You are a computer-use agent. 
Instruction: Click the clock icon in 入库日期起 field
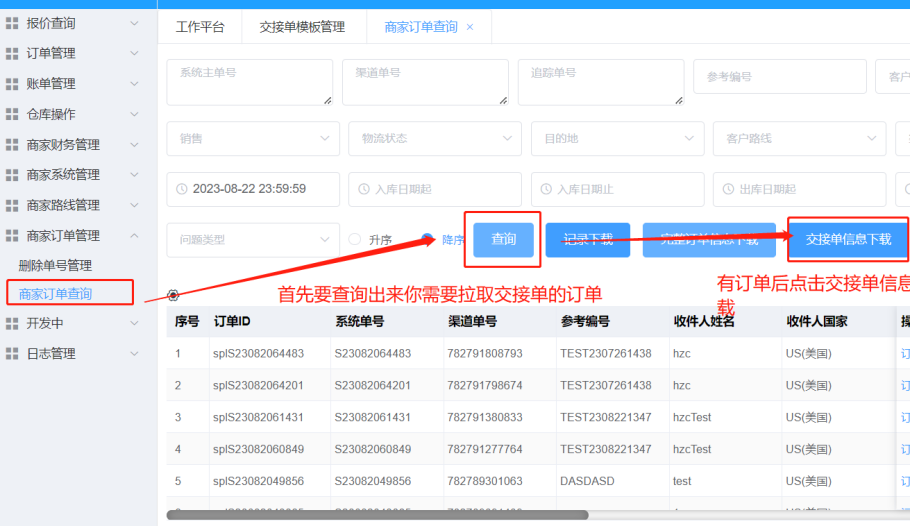(364, 189)
